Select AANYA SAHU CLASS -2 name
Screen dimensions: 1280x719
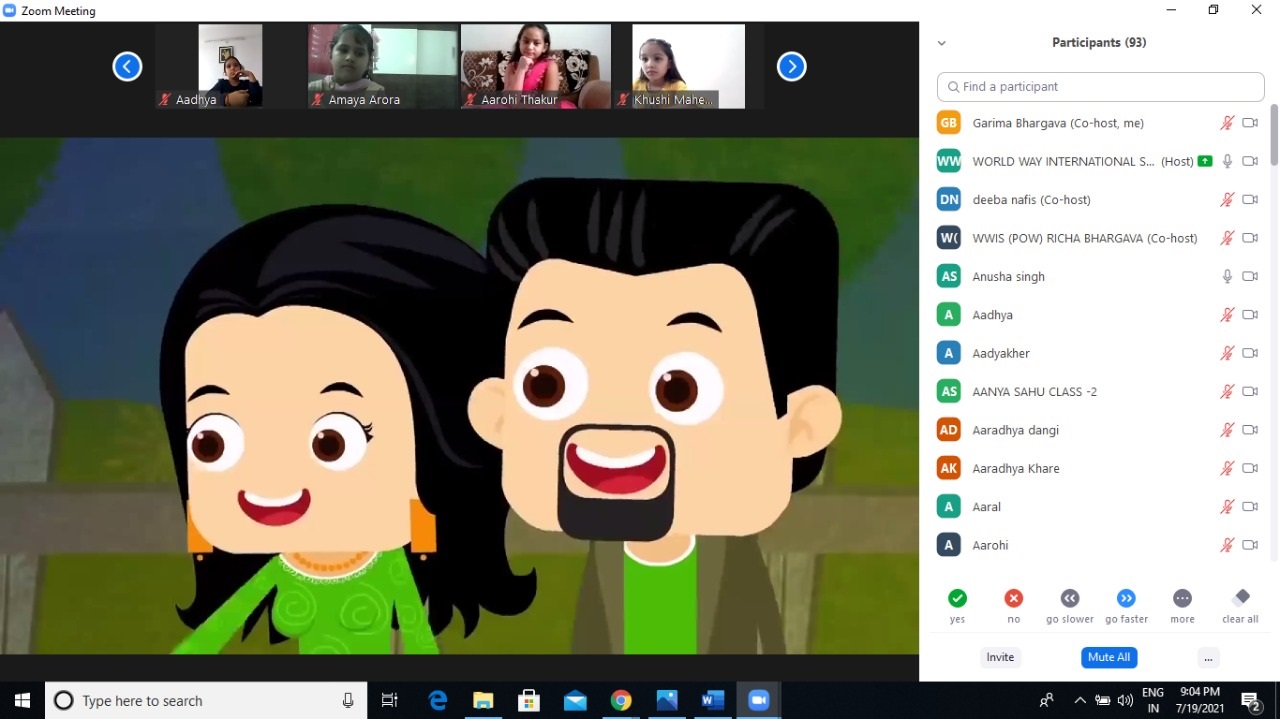[x=1034, y=392]
